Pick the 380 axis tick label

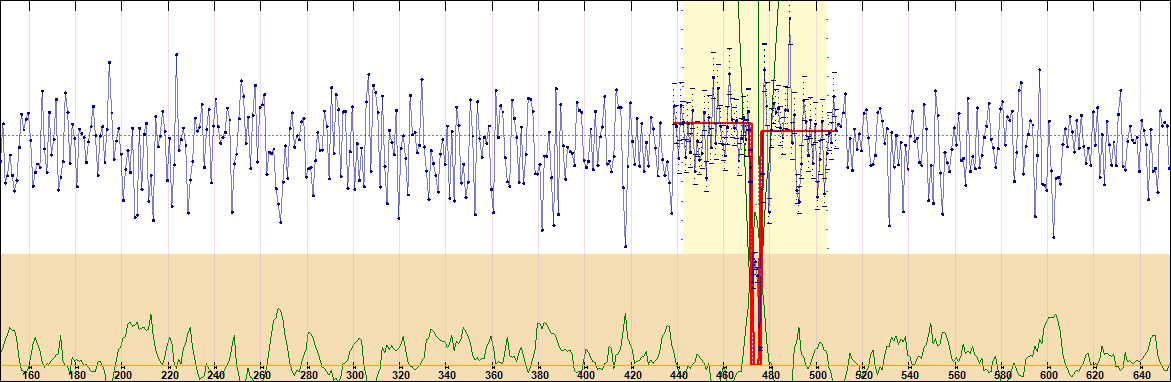[540, 375]
